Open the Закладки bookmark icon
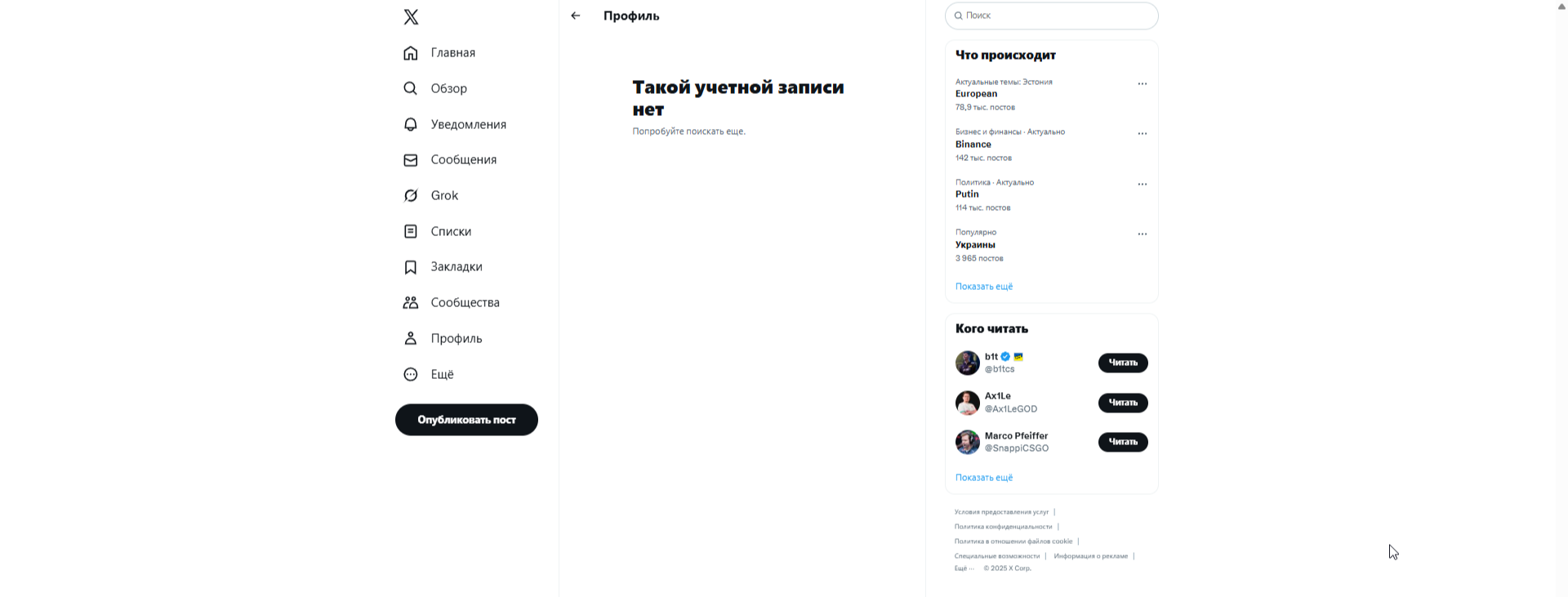This screenshot has width=1568, height=597. pos(411,267)
